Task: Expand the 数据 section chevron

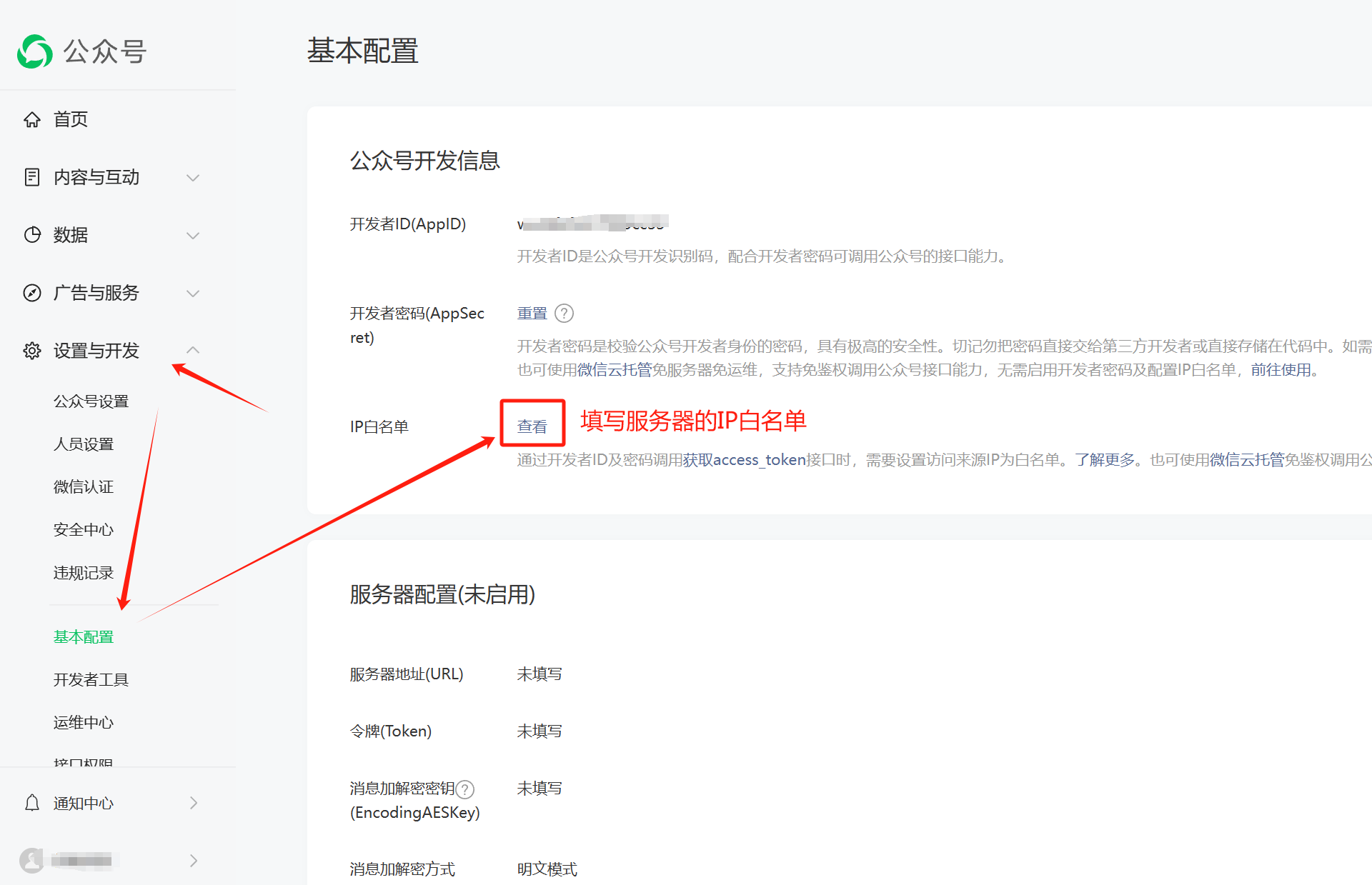Action: coord(193,235)
